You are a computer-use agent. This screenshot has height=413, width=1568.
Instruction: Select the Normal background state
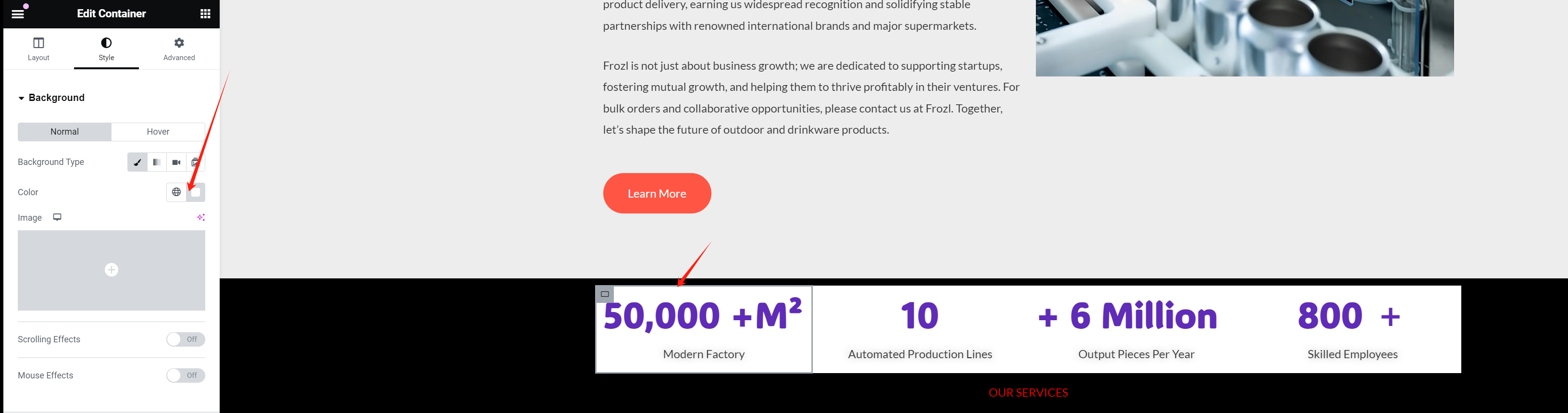(x=64, y=132)
